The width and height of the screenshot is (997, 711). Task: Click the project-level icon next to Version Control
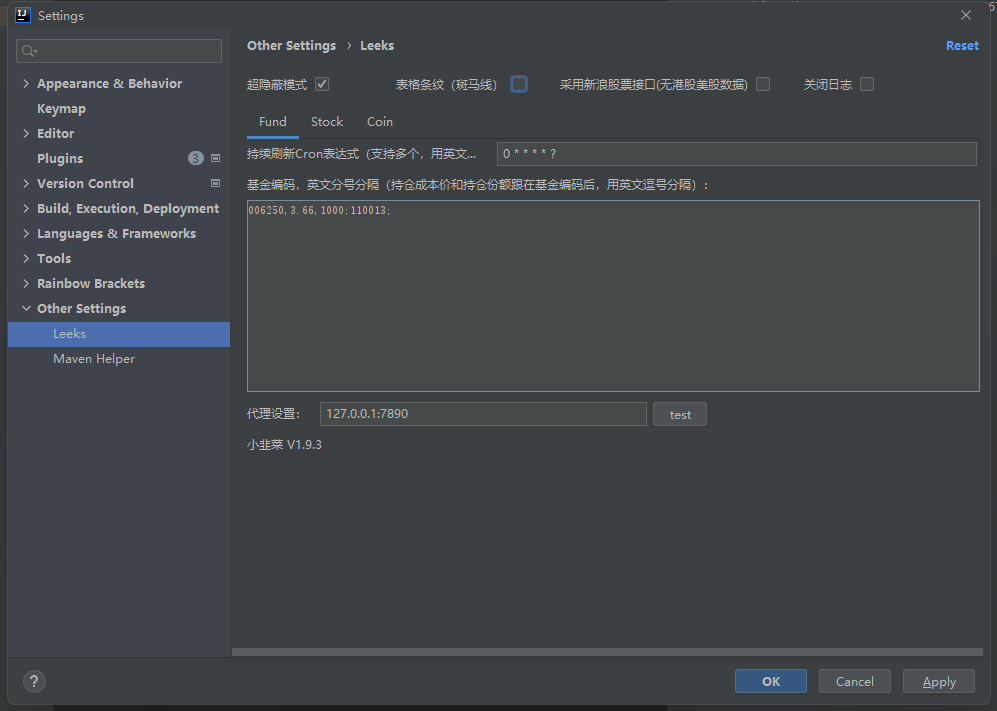pyautogui.click(x=216, y=183)
